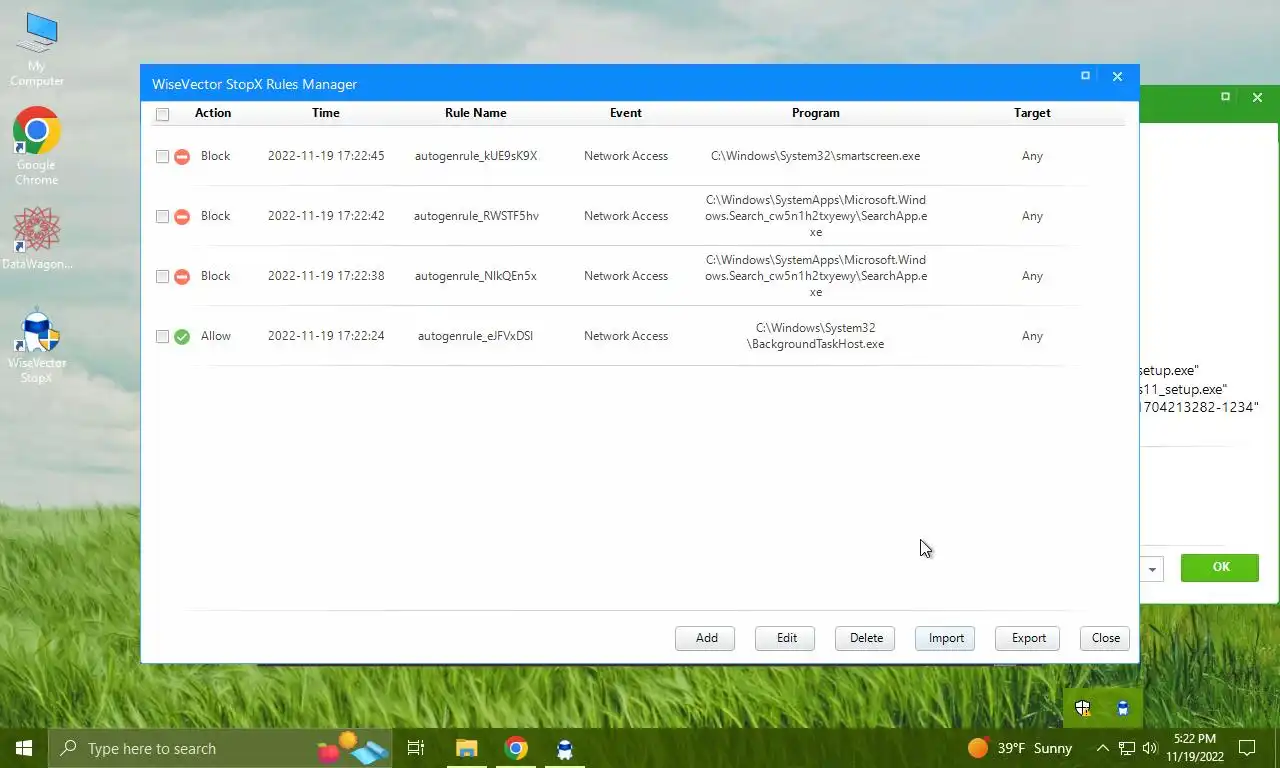Click the green OK button
The width and height of the screenshot is (1280, 768).
click(1220, 567)
